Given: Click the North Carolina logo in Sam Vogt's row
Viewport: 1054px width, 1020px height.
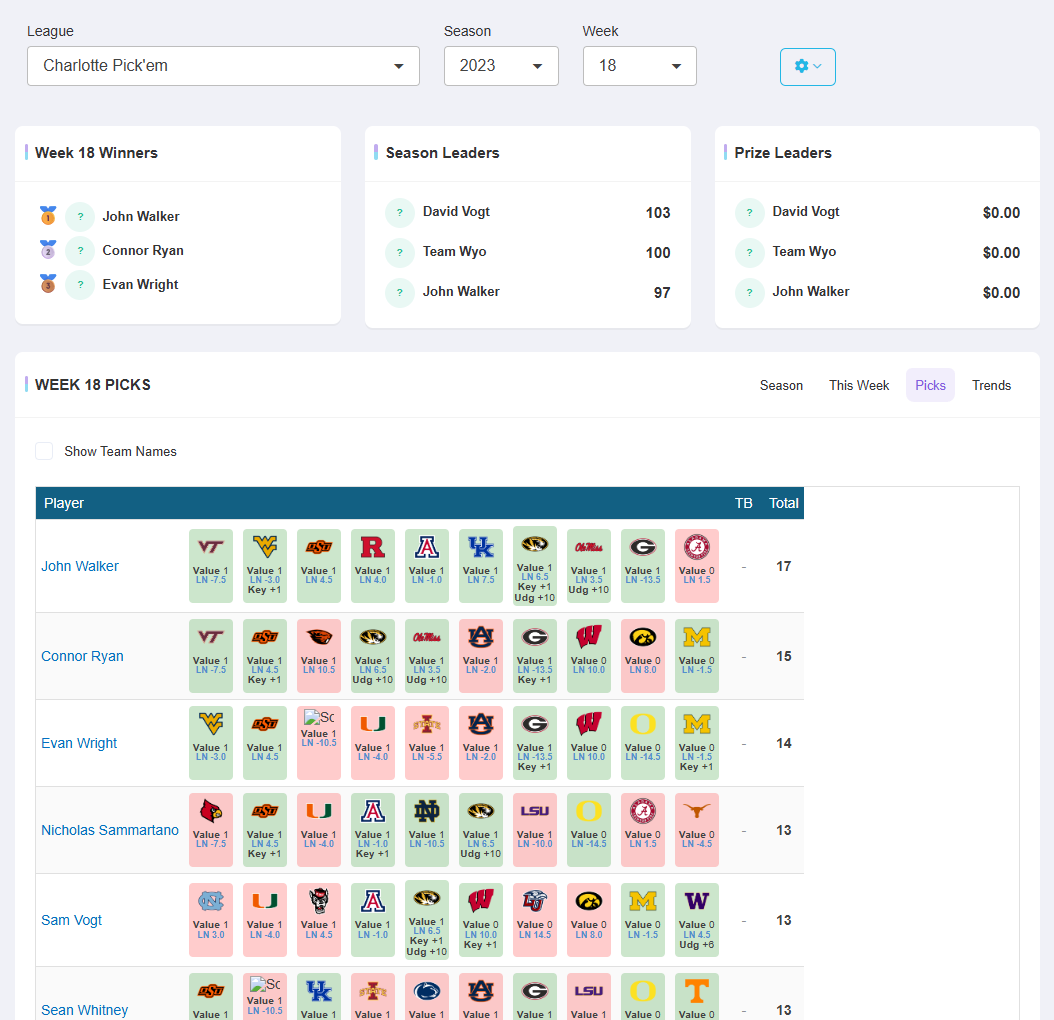Looking at the screenshot, I should 211,902.
